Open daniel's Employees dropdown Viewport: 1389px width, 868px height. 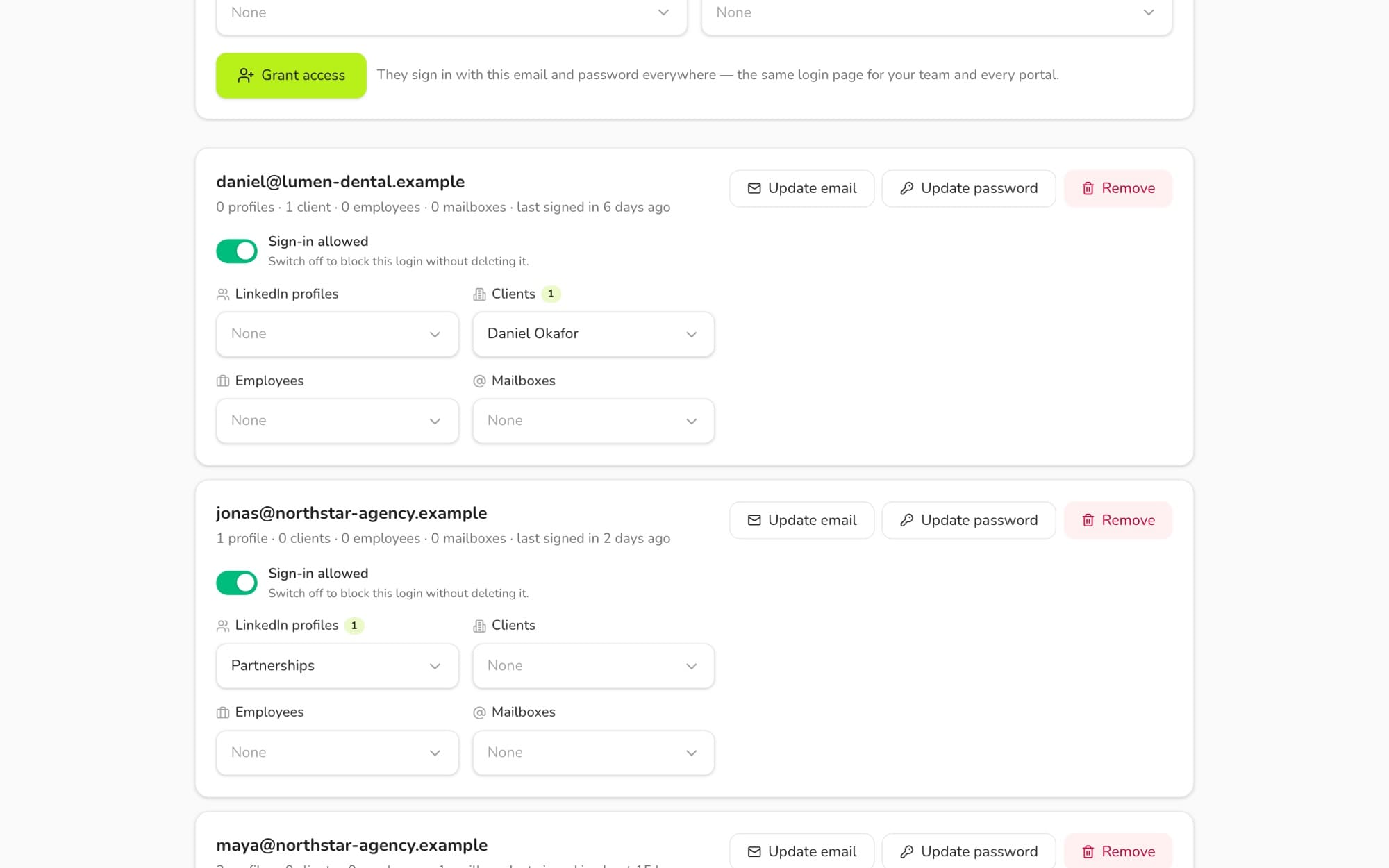(x=338, y=421)
